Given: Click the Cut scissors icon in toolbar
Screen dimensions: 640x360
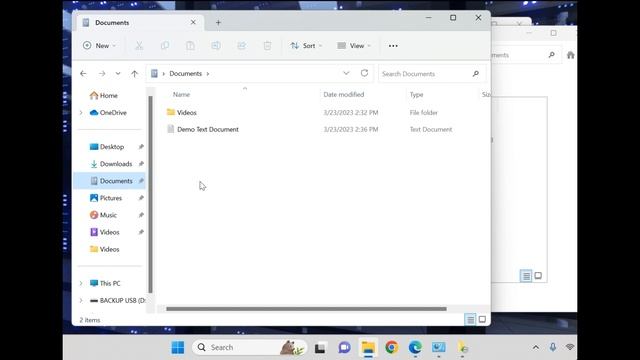Looking at the screenshot, I should pyautogui.click(x=139, y=46).
